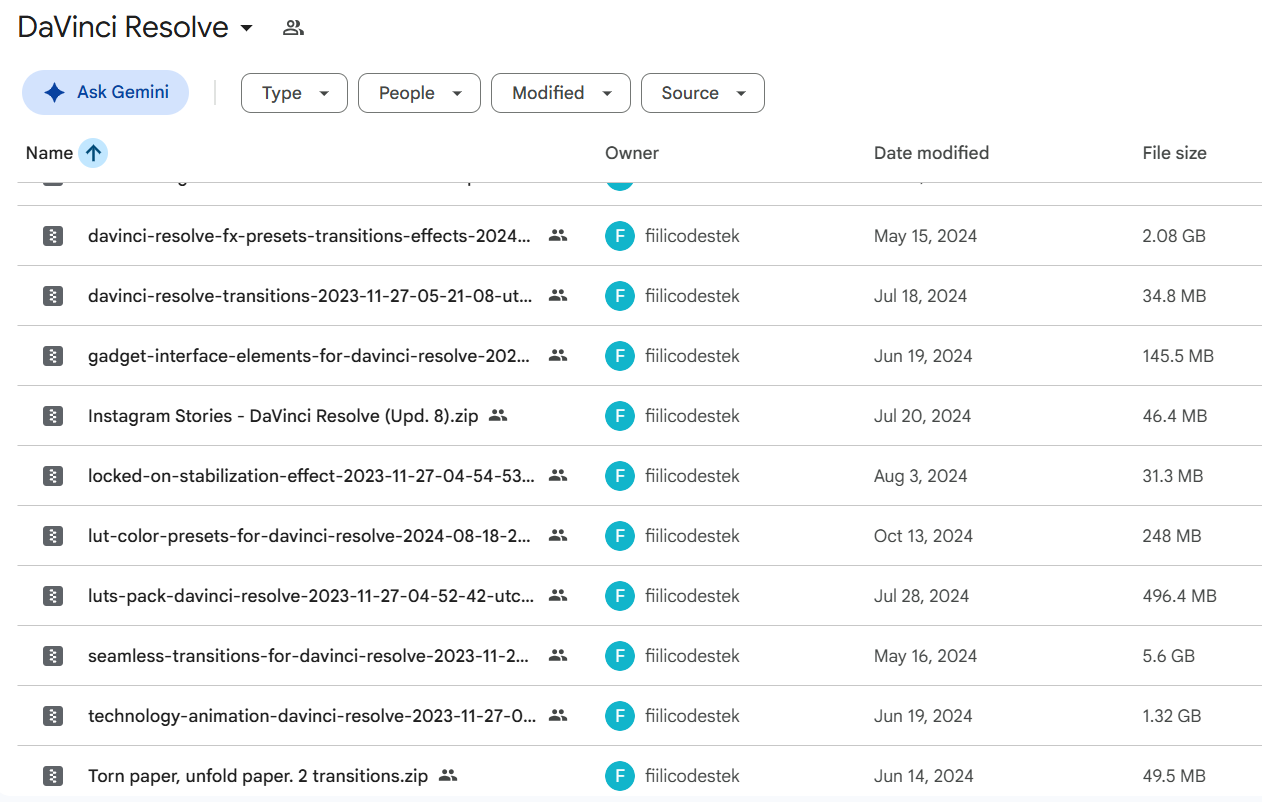
Task: Click the Aug 3, 2024 date
Action: click(x=921, y=476)
